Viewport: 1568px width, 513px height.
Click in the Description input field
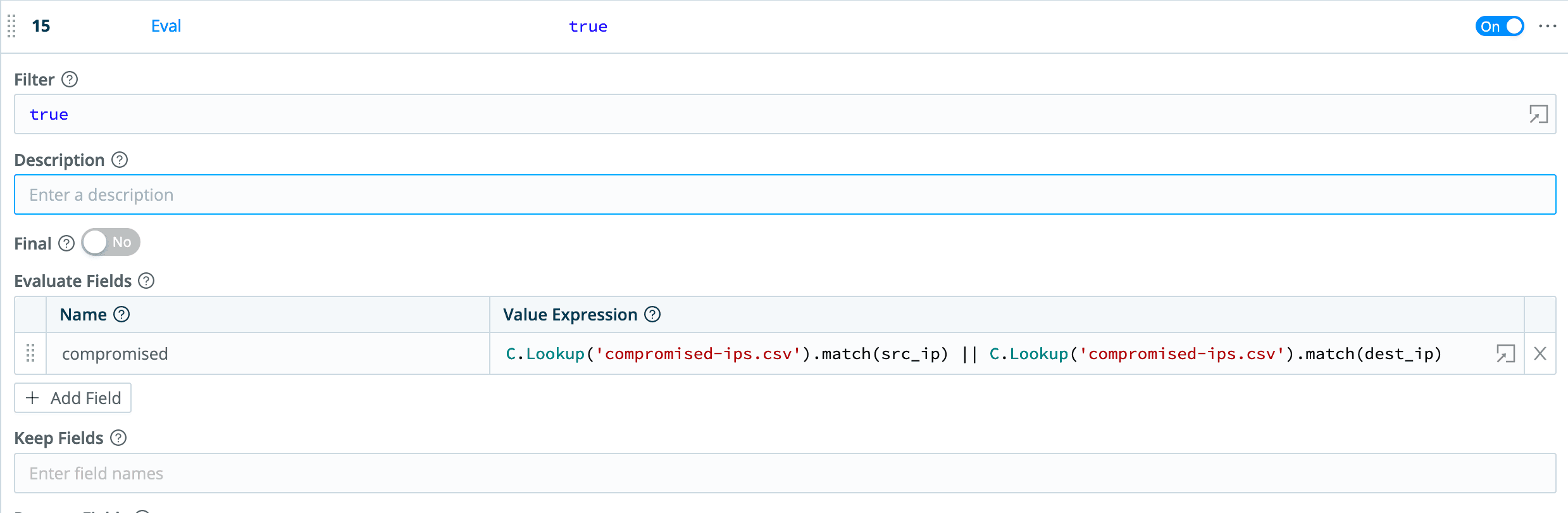785,195
